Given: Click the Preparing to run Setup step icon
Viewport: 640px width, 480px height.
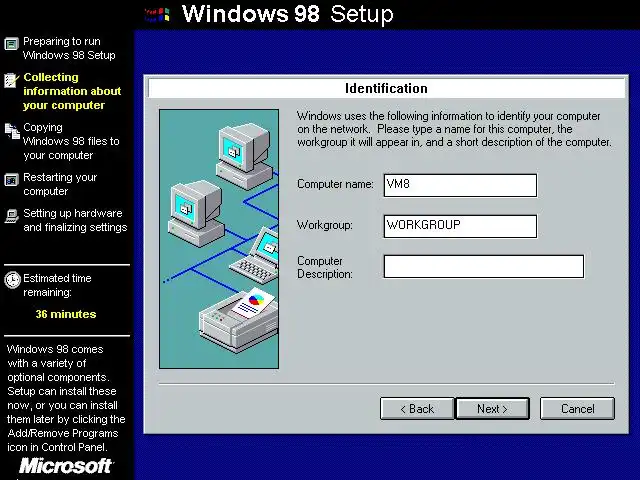Looking at the screenshot, I should [11, 43].
